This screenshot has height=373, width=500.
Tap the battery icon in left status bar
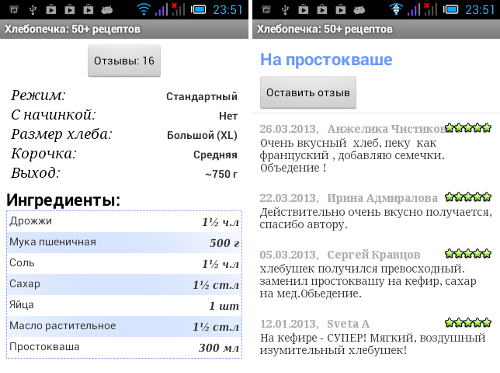click(x=199, y=9)
